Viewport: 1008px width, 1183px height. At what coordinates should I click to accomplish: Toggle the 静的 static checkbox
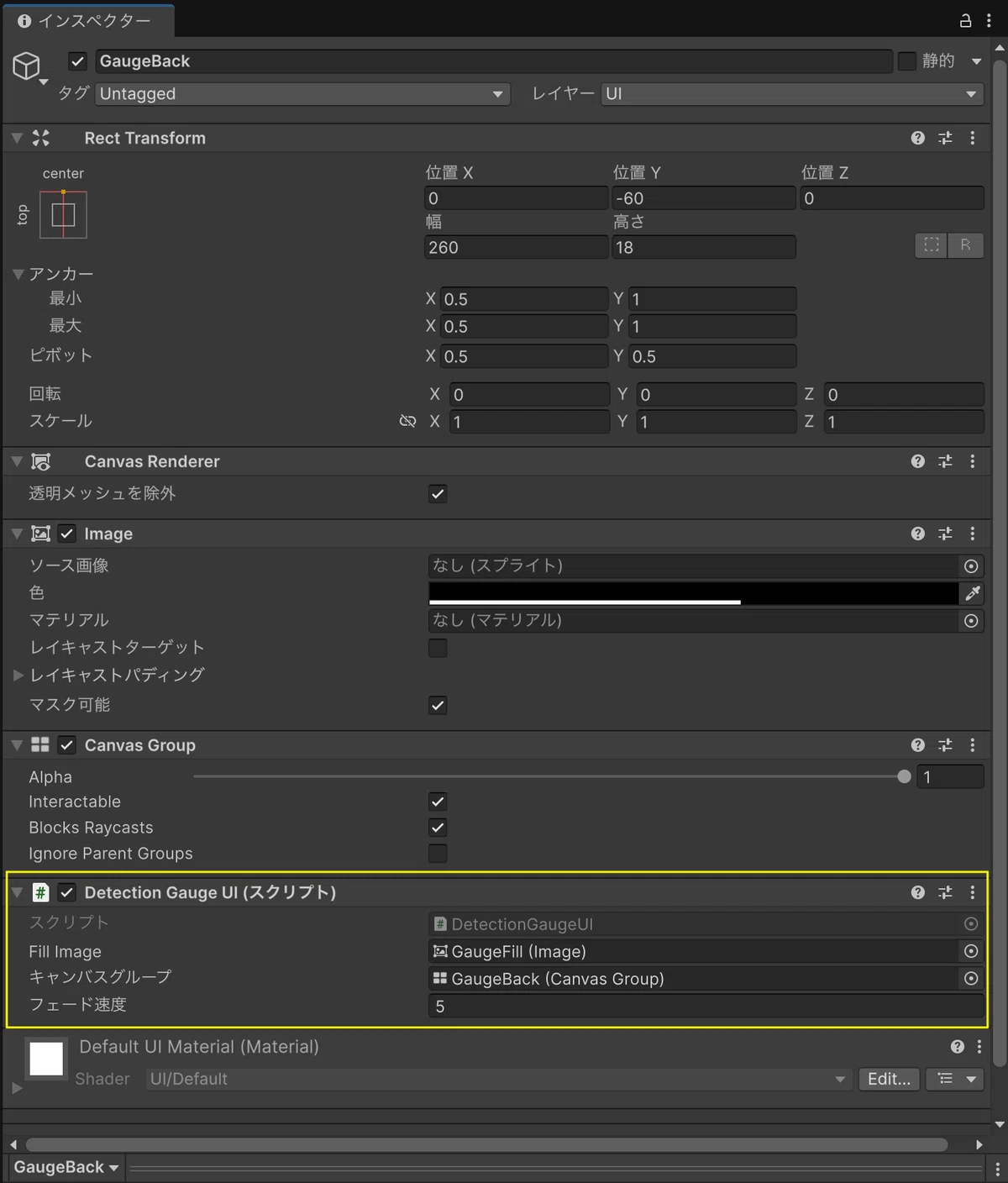point(907,61)
